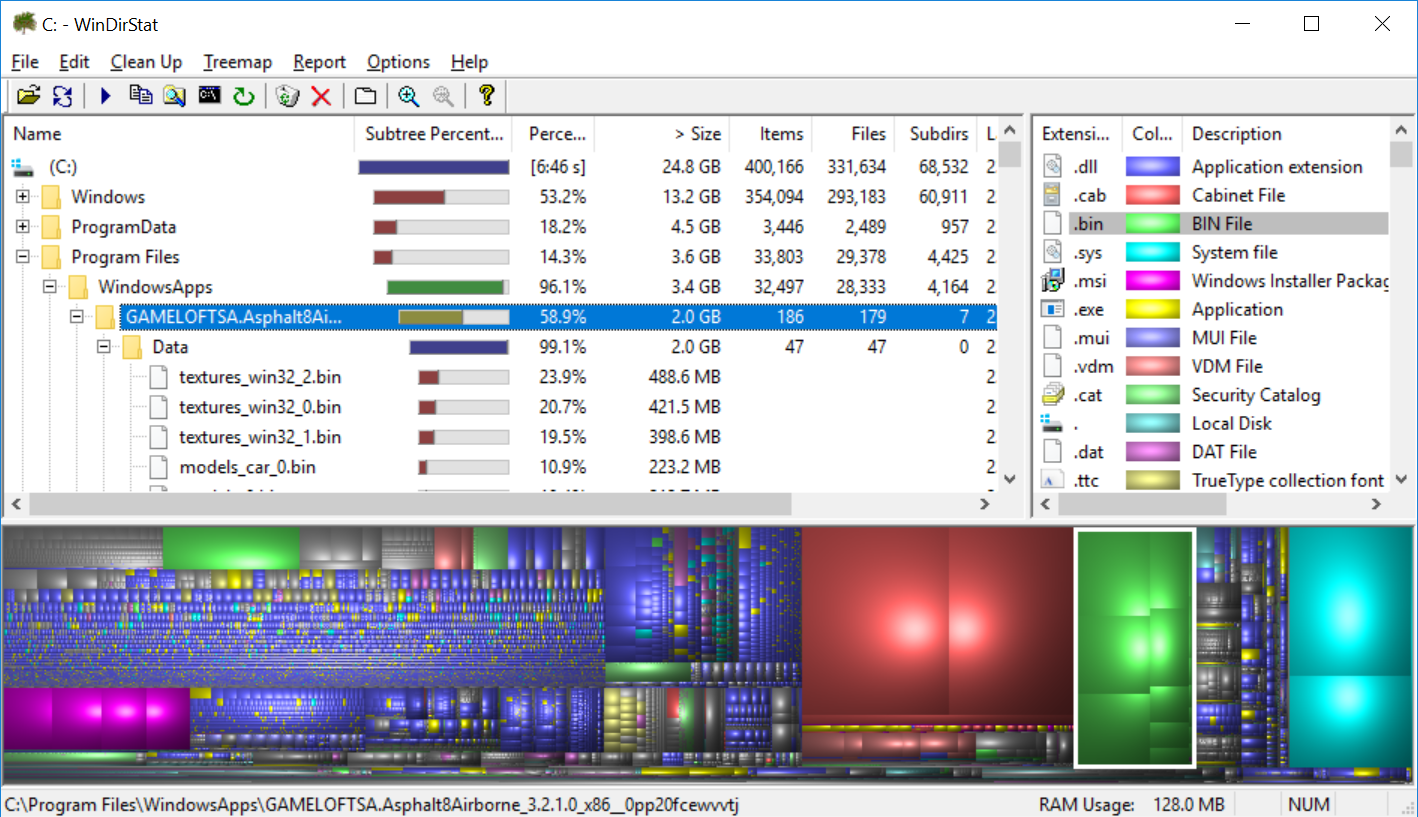Expand the Windows folder node

[x=23, y=197]
